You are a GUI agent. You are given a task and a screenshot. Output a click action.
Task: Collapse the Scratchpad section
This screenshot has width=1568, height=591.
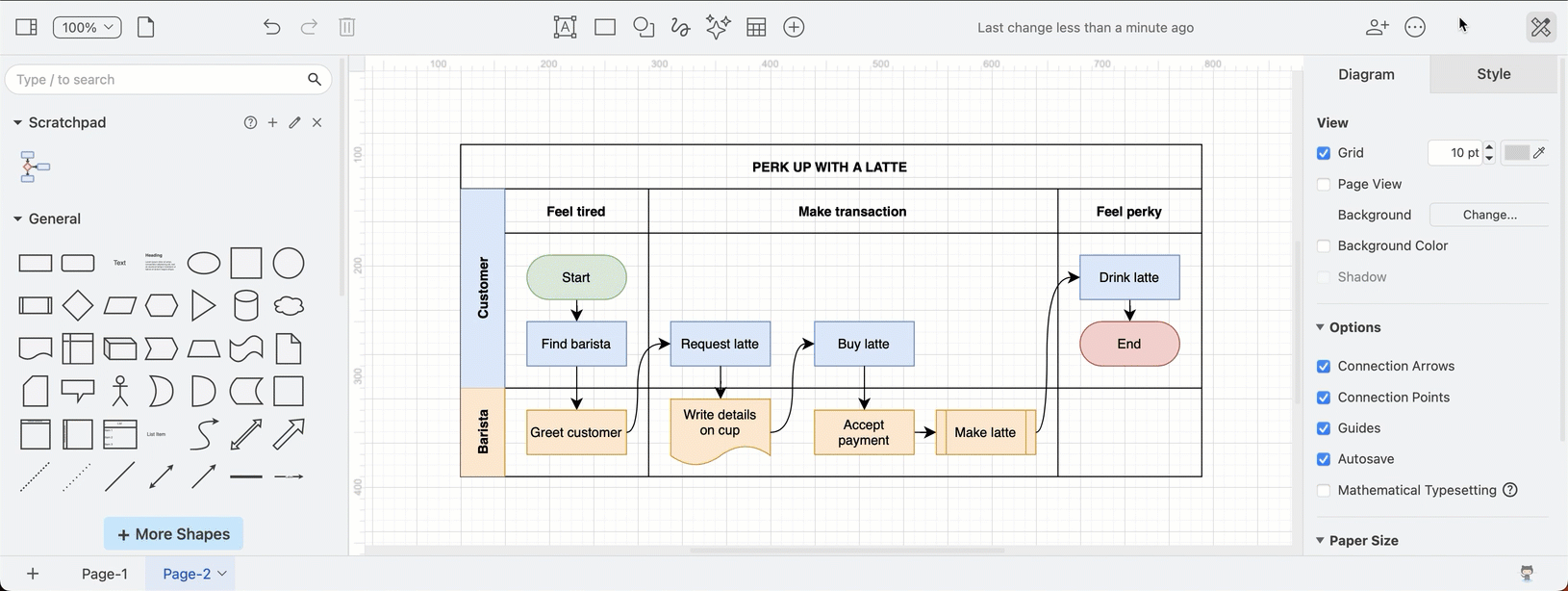pos(17,122)
